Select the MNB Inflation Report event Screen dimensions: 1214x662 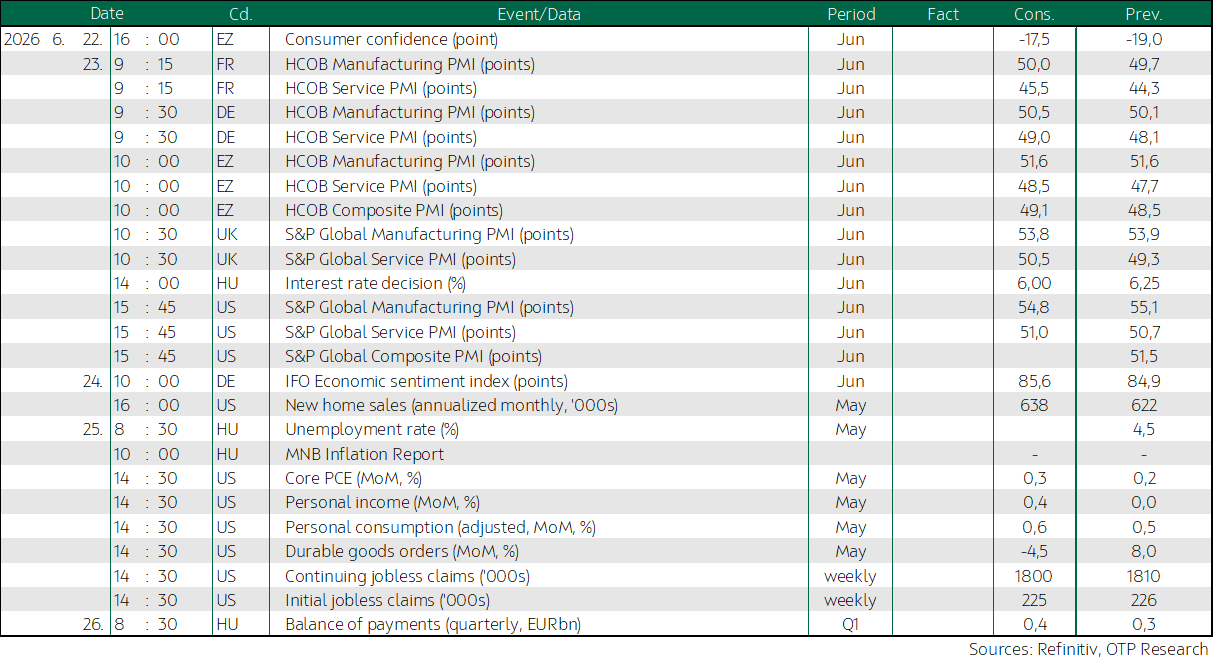click(x=364, y=454)
